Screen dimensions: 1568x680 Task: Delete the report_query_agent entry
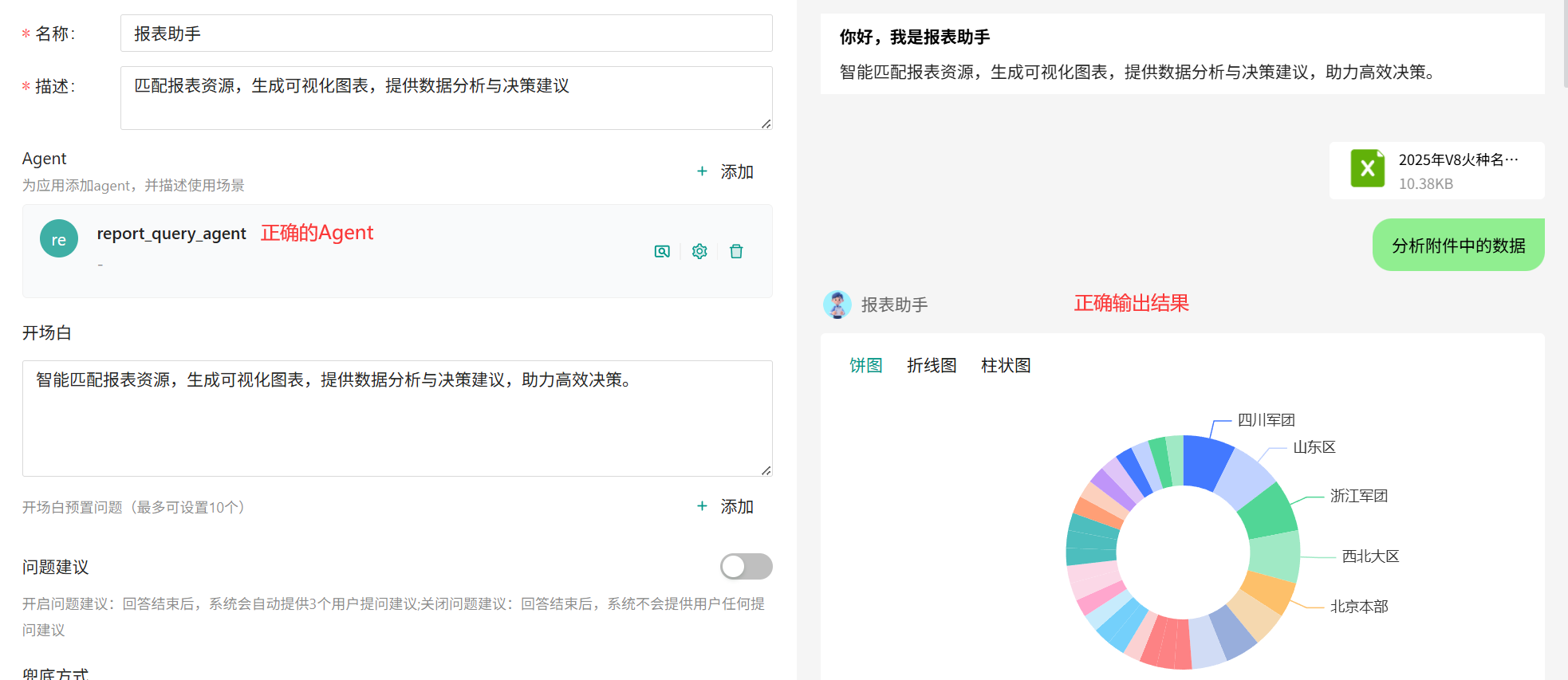coord(736,252)
